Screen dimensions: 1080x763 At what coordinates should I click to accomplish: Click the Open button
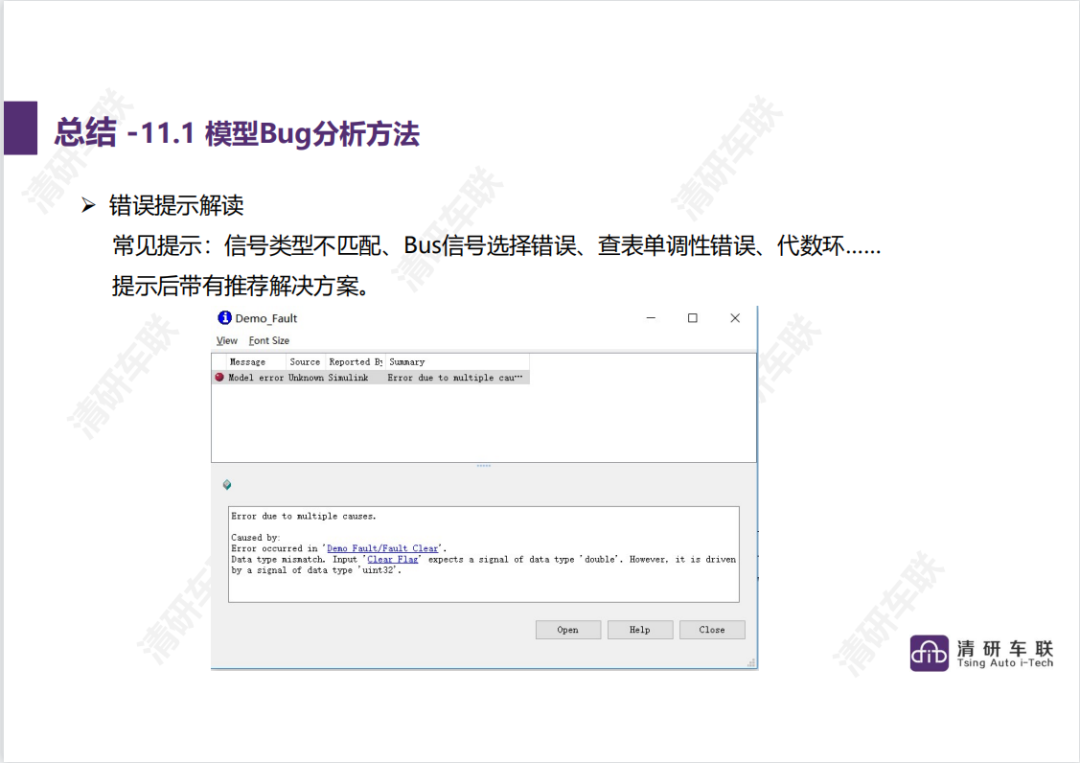tap(568, 629)
